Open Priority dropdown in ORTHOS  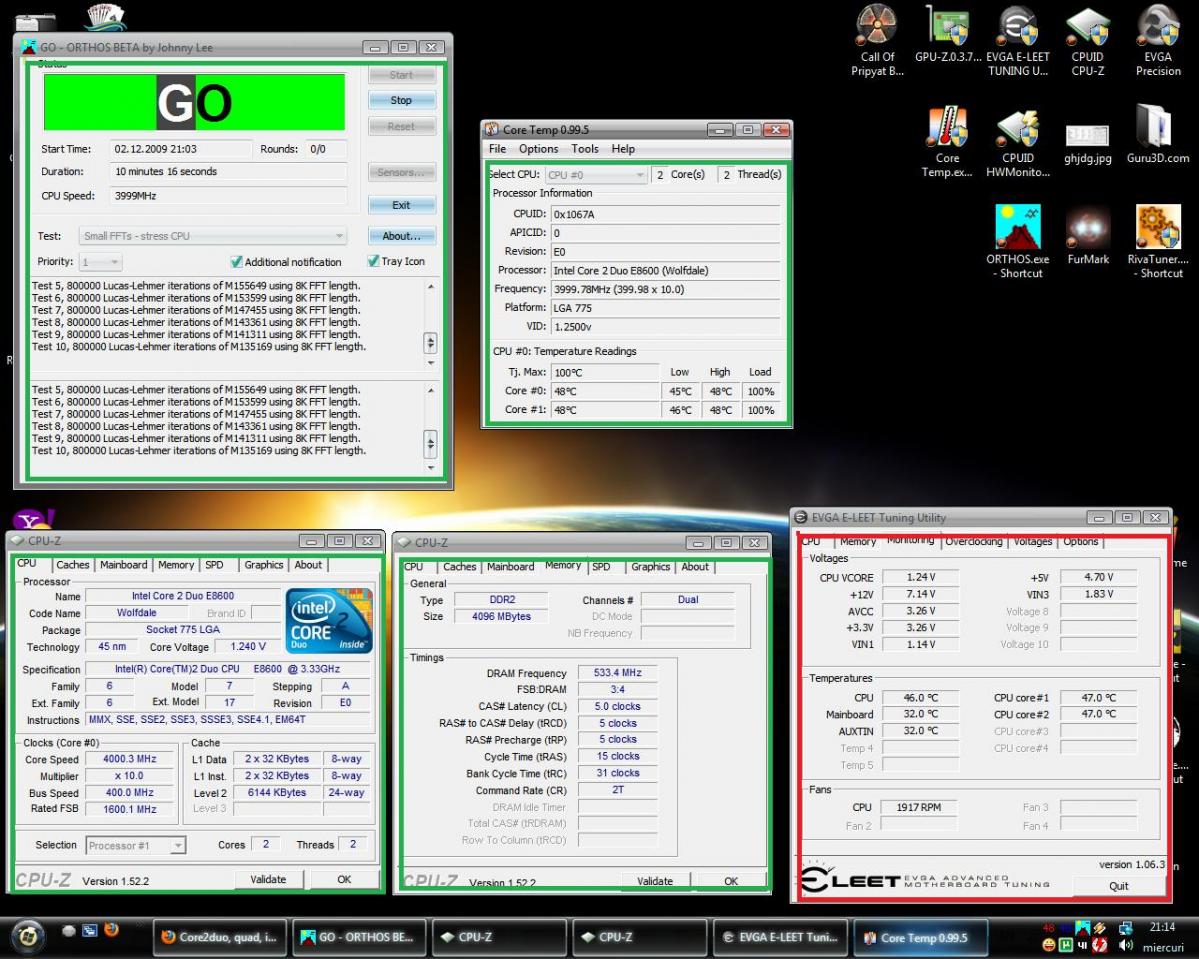(x=101, y=262)
